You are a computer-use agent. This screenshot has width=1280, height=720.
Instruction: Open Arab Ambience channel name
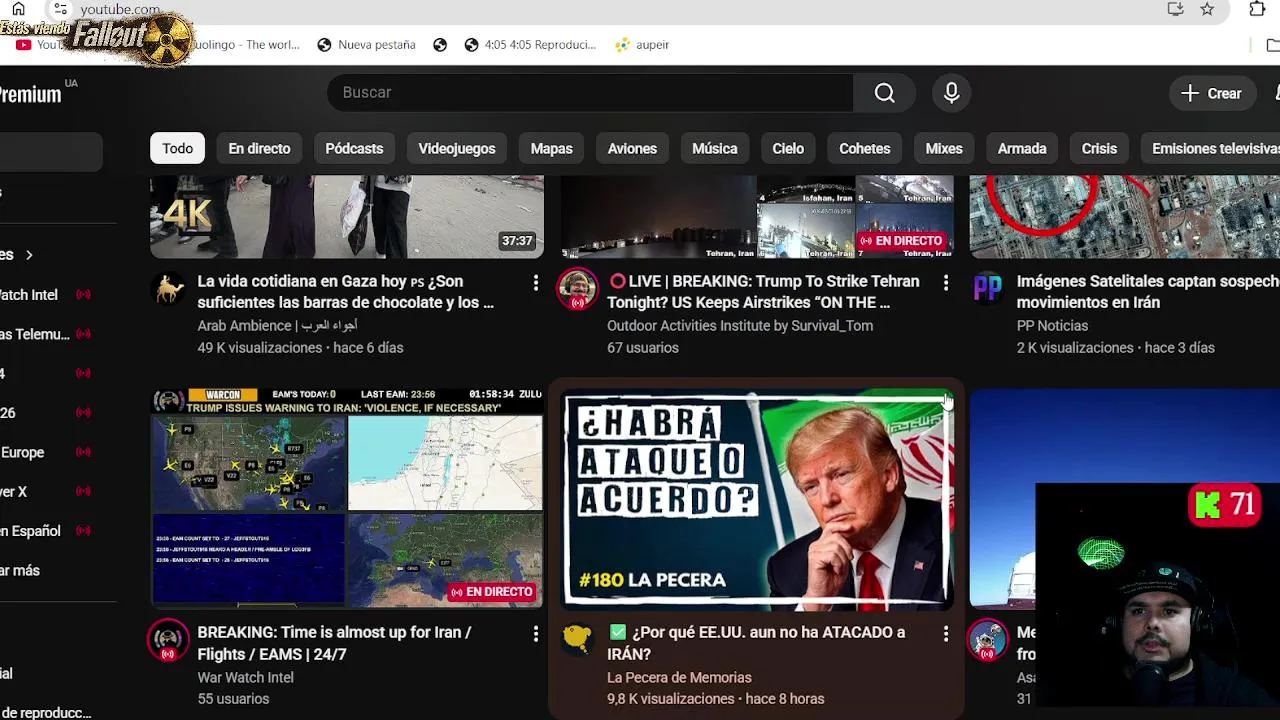click(277, 326)
